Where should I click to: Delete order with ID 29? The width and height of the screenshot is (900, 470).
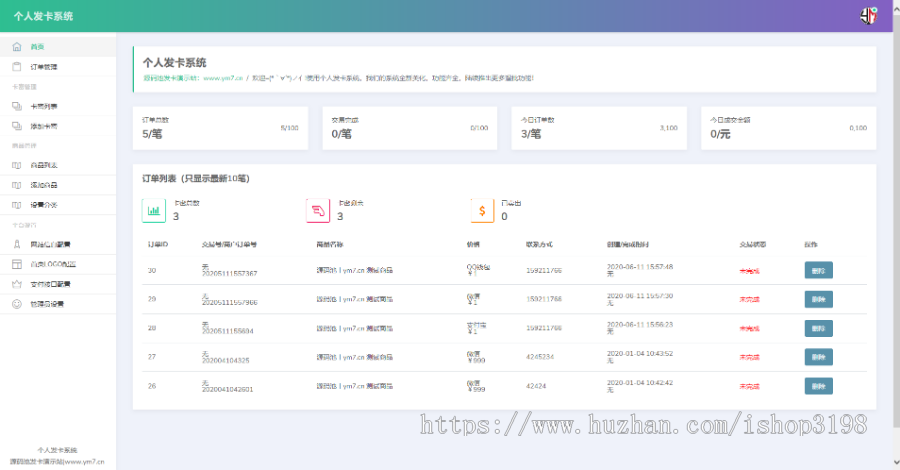[x=818, y=299]
